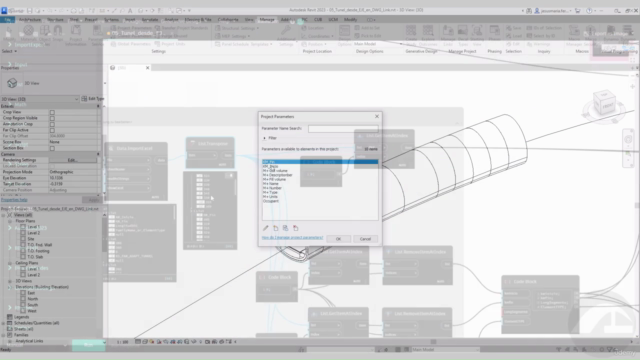
Task: Click the duplicate parameter icon in Project Parameters dialog
Action: tap(285, 228)
